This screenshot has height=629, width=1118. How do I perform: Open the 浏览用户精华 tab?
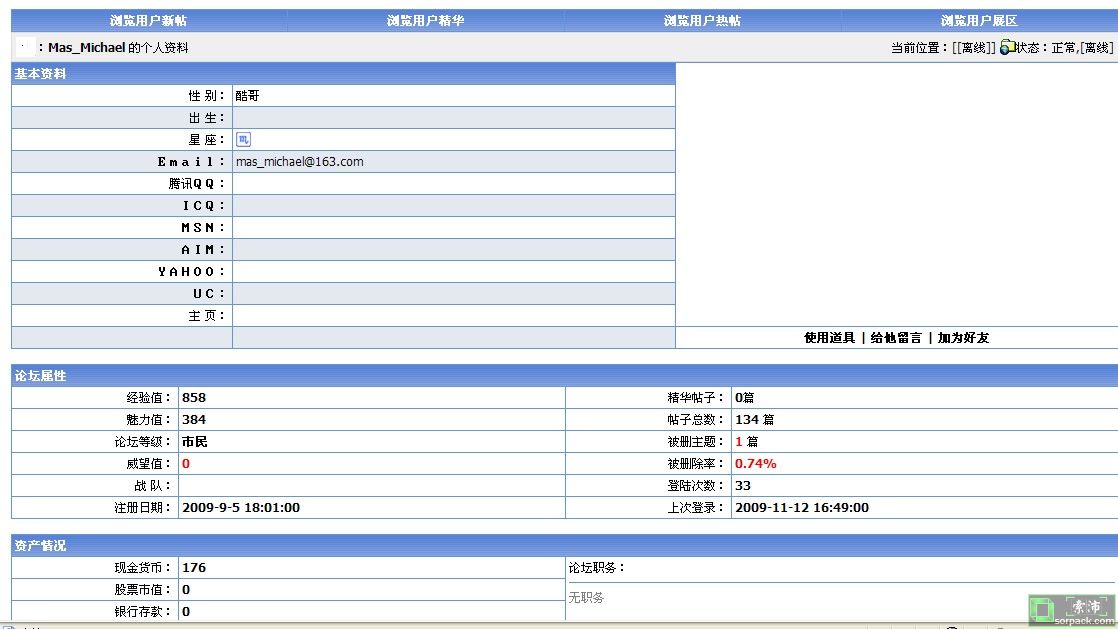(425, 21)
